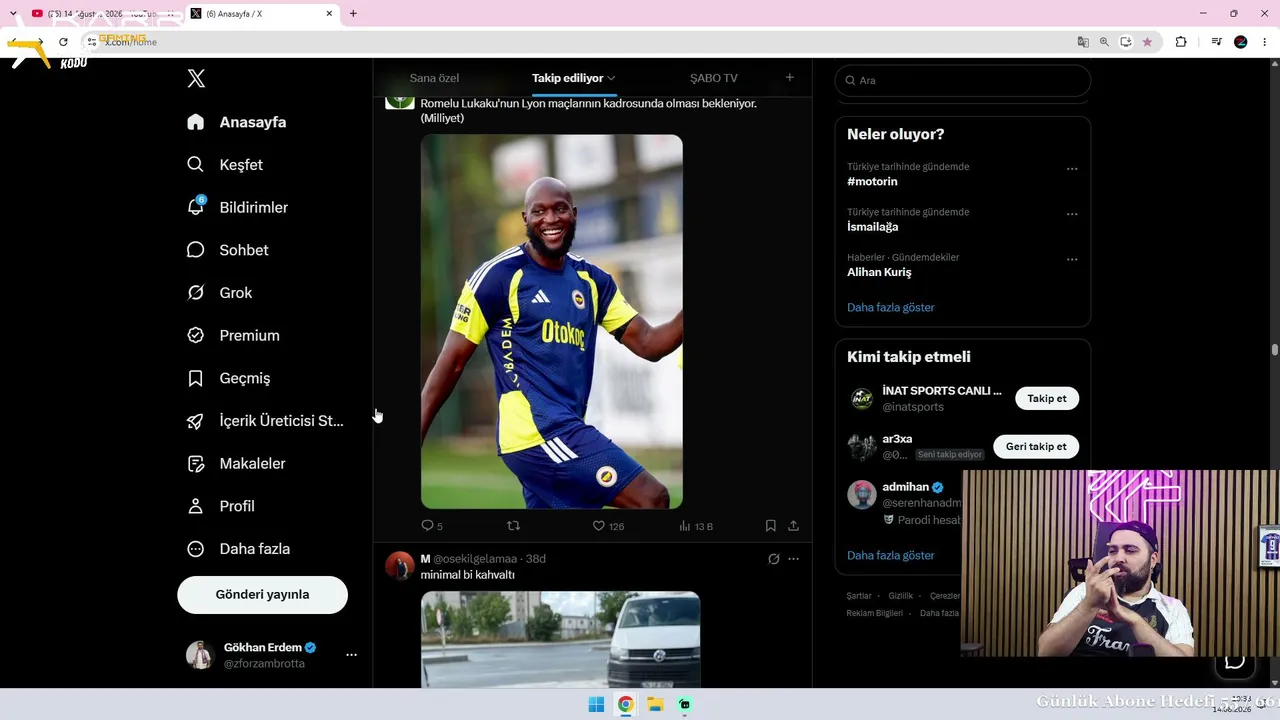
Task: Like the Lukaku post with 126 likes
Action: coord(608,526)
